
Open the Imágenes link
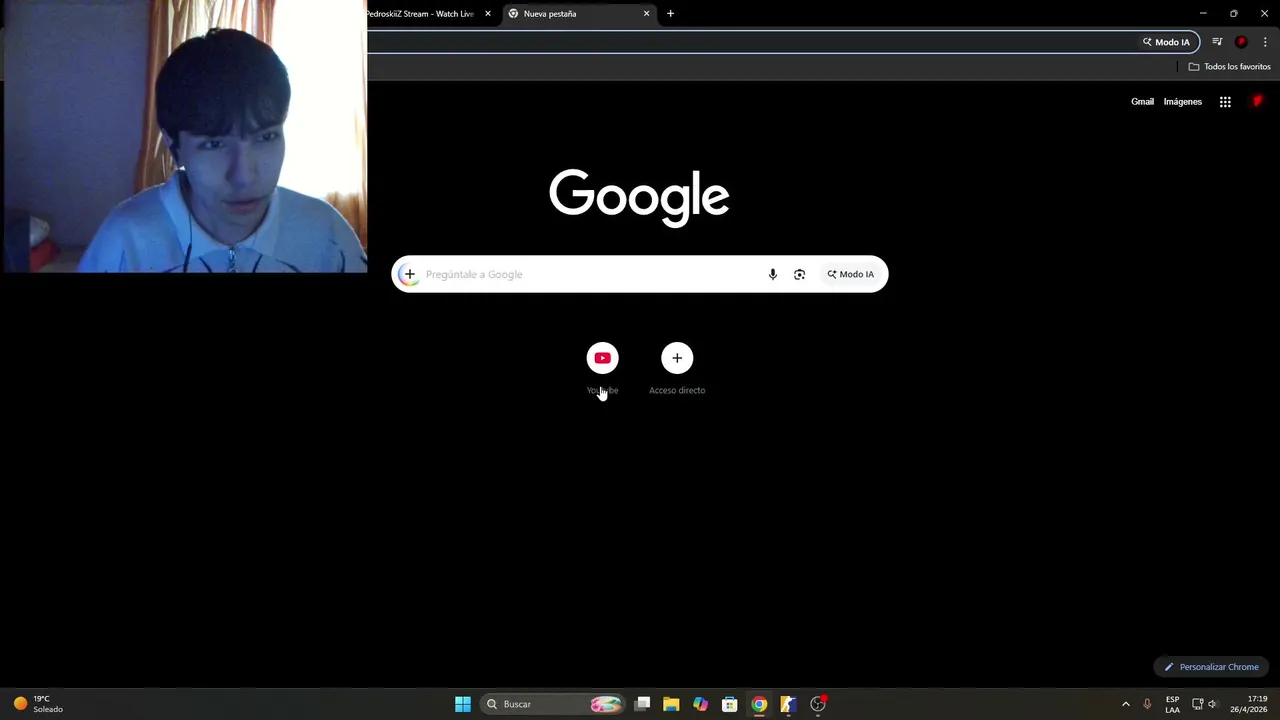click(x=1182, y=102)
